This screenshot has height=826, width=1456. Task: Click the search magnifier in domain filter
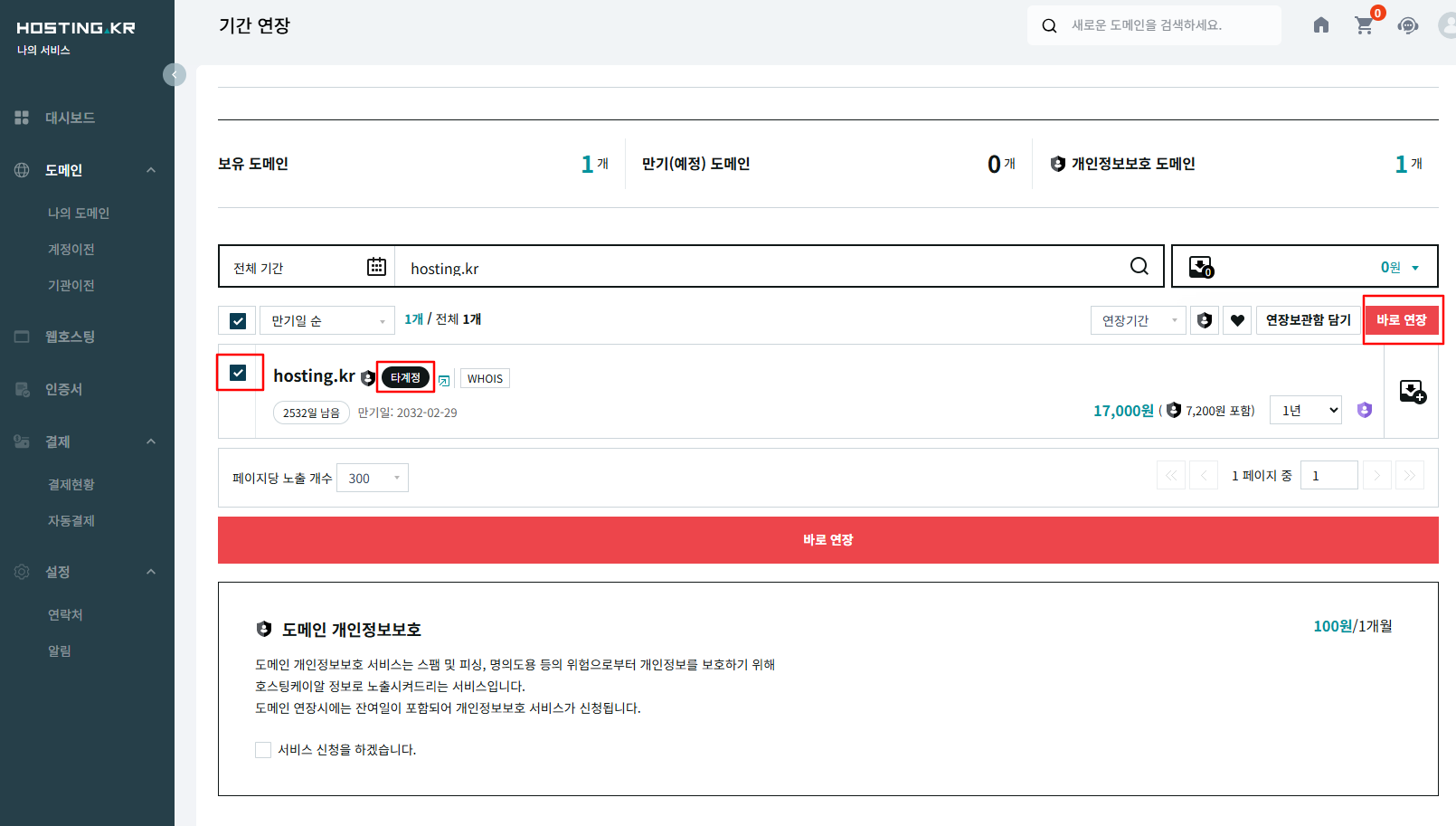[x=1139, y=266]
